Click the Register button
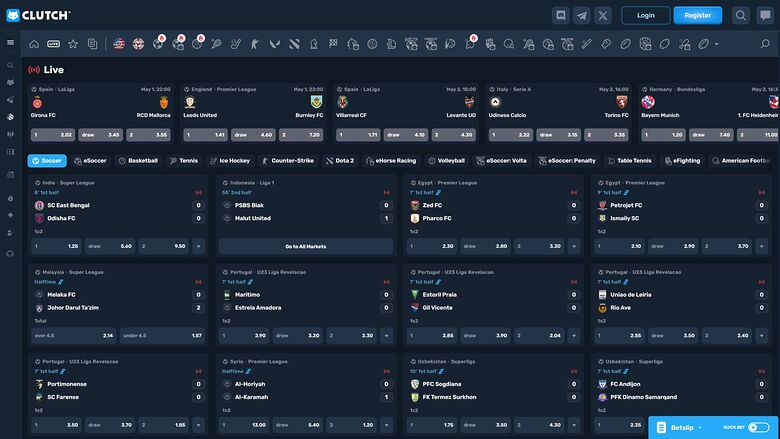The height and width of the screenshot is (439, 780). click(697, 15)
